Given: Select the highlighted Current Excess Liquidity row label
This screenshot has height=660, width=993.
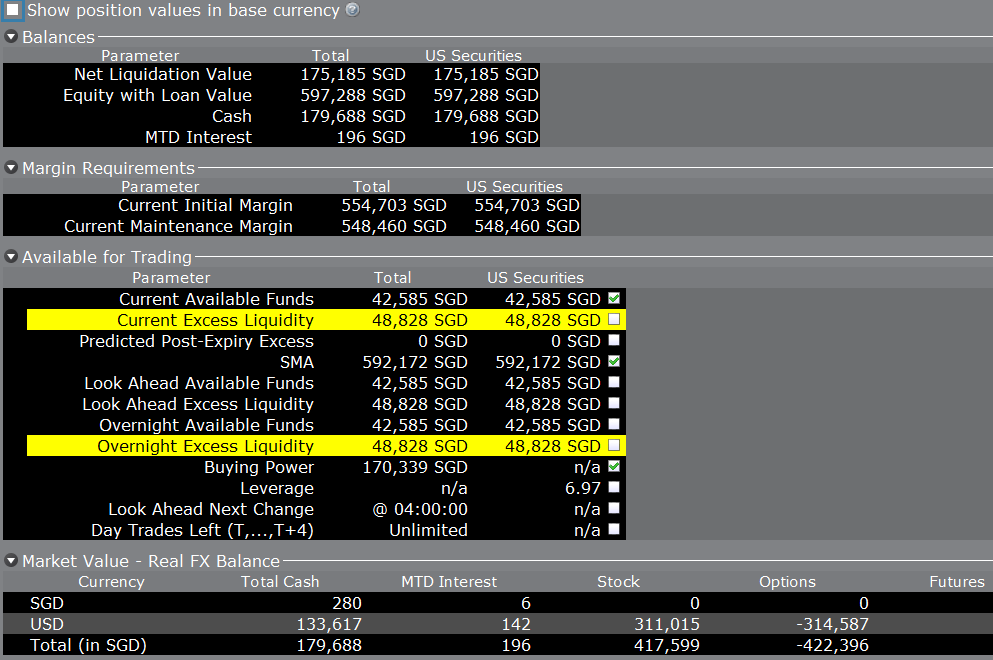Looking at the screenshot, I should 215,320.
